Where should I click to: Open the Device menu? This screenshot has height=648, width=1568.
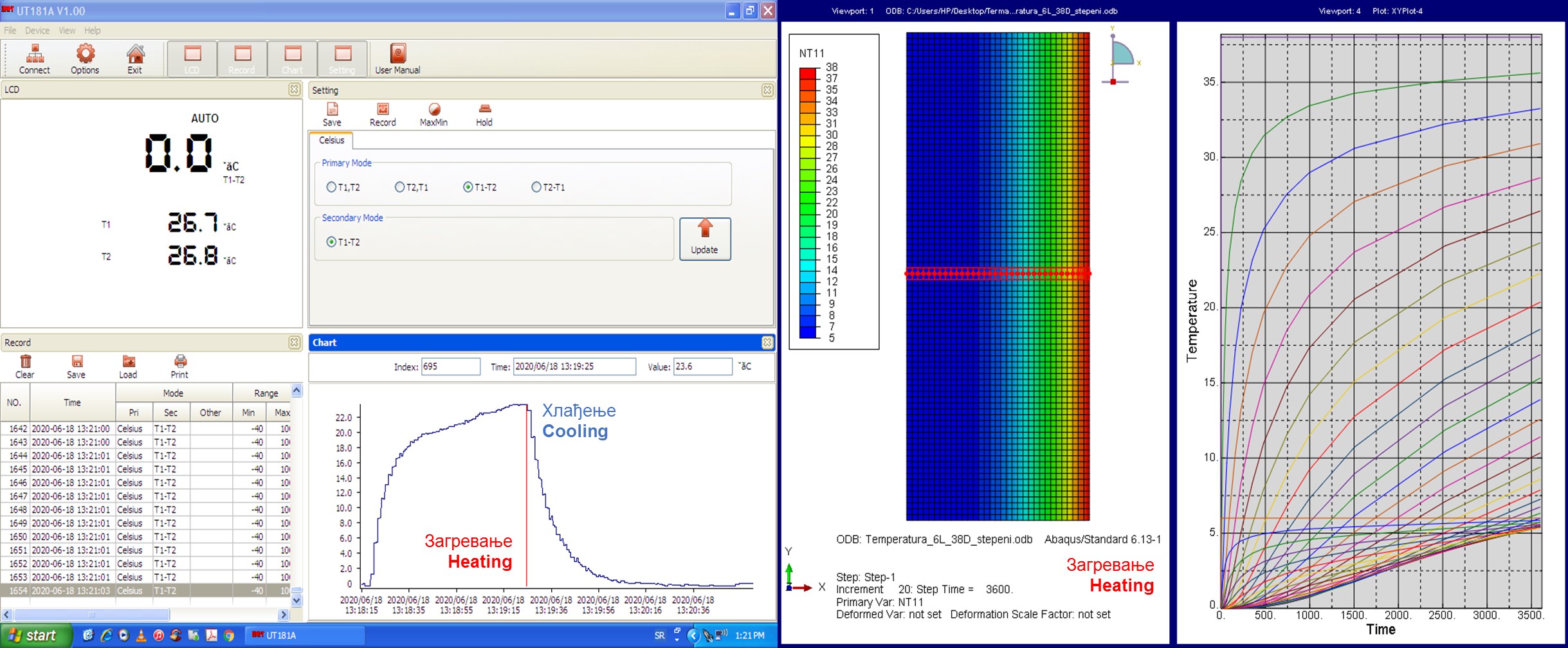(37, 30)
